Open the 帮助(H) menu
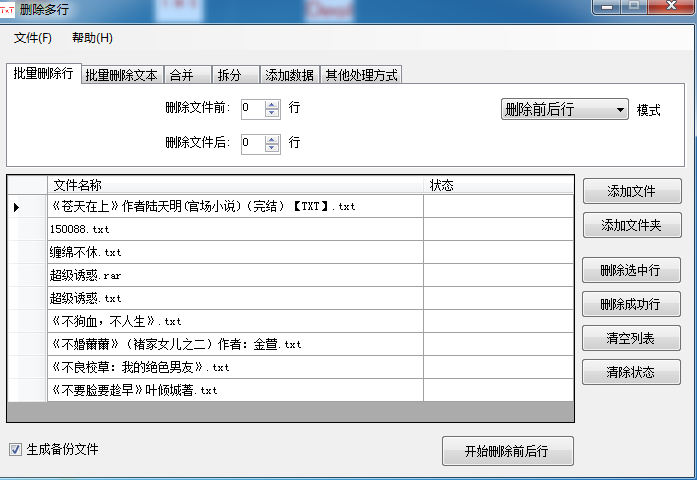 click(92, 38)
